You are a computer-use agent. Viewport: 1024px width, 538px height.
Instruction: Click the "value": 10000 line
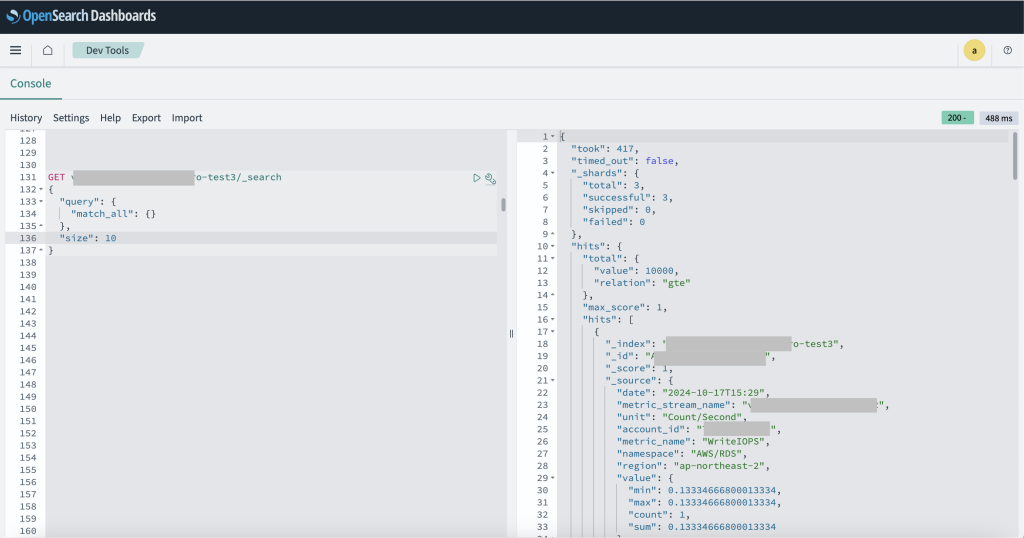click(637, 271)
